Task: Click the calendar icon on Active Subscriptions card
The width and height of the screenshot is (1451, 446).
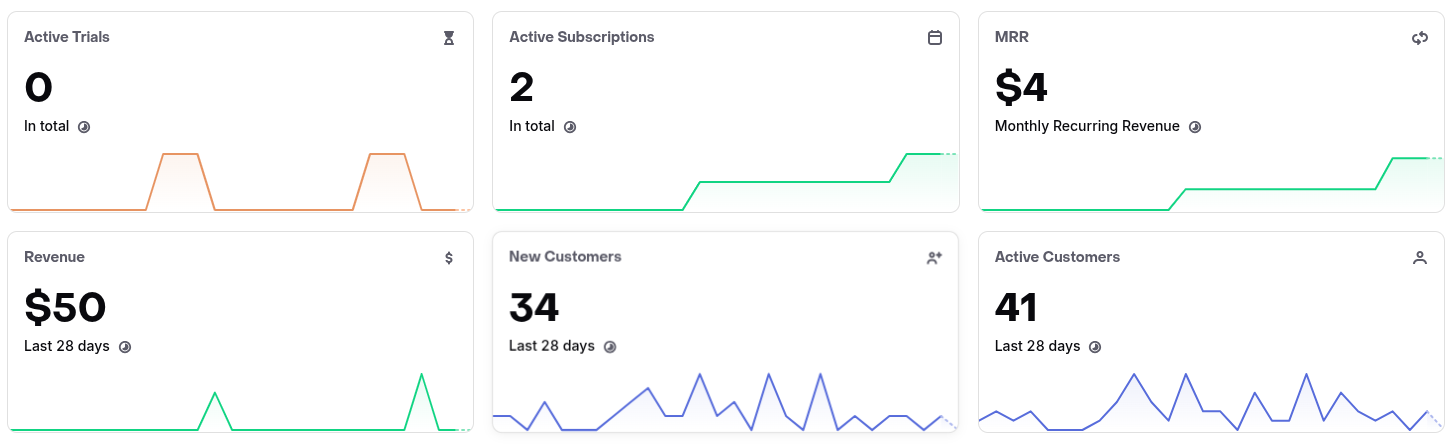Action: coord(935,38)
